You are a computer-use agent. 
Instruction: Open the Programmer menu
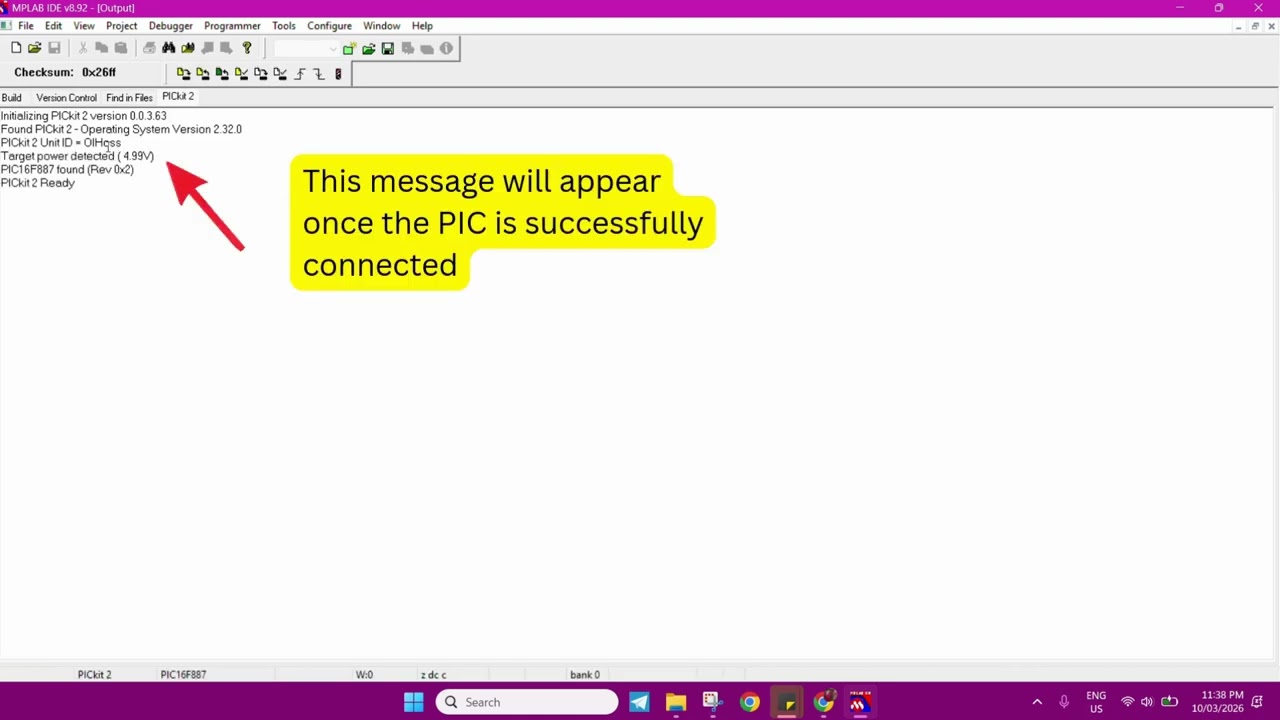232,26
